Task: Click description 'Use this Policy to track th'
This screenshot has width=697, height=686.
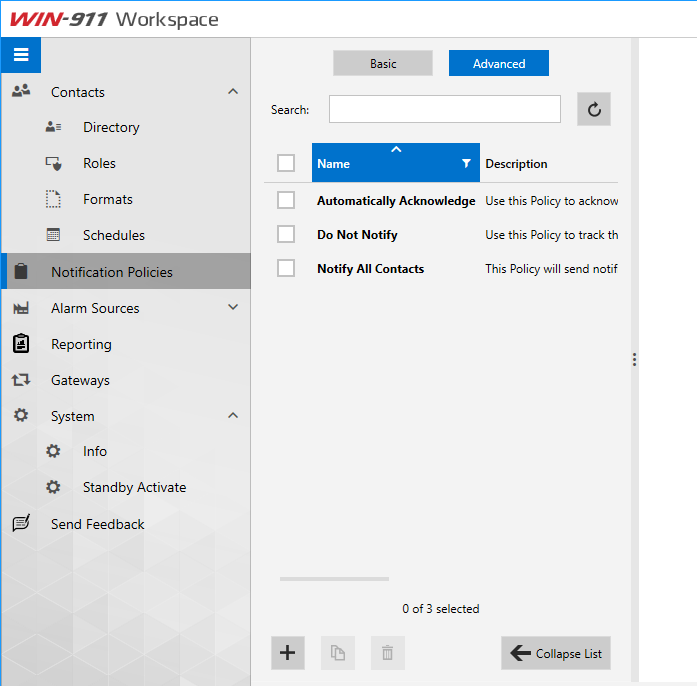Action: click(x=551, y=235)
